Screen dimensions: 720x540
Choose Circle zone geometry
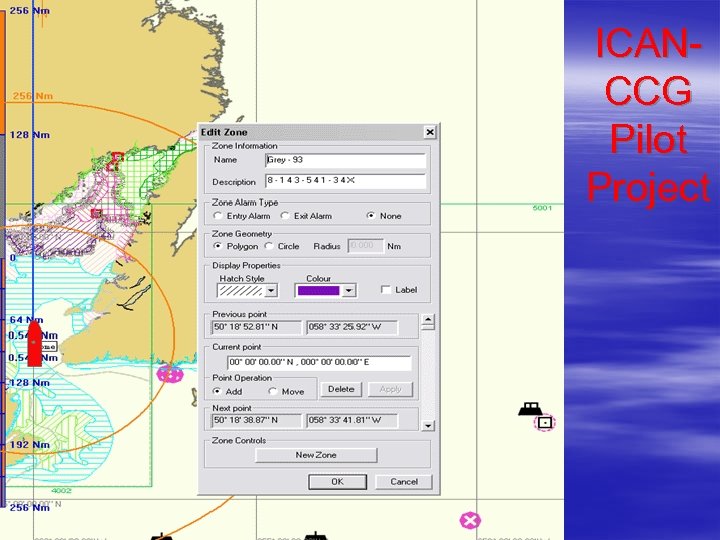tap(269, 246)
